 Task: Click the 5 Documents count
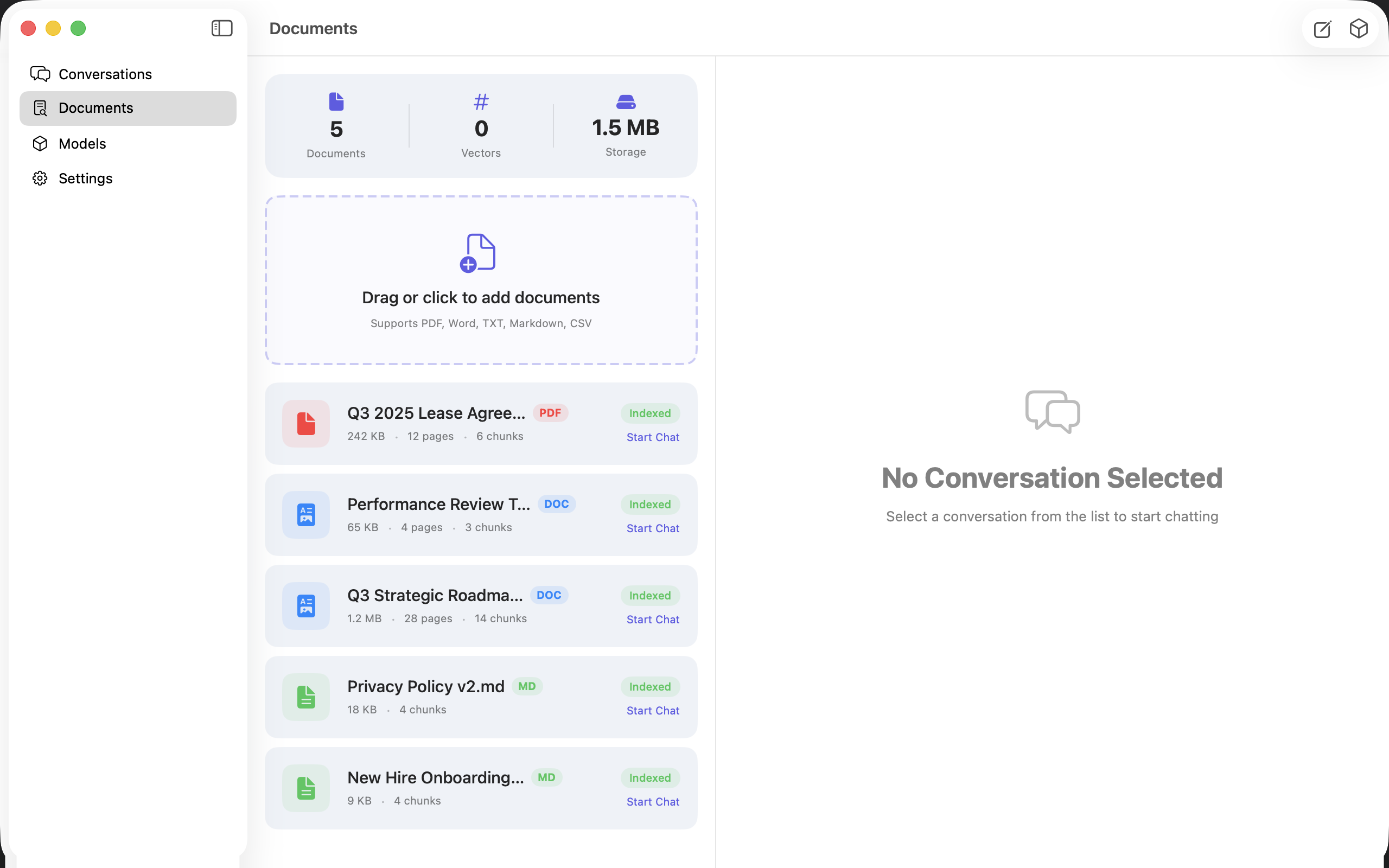pyautogui.click(x=336, y=129)
